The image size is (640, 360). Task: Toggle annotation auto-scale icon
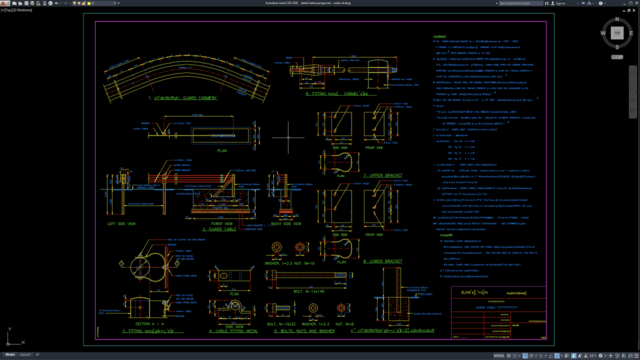(x=579, y=356)
